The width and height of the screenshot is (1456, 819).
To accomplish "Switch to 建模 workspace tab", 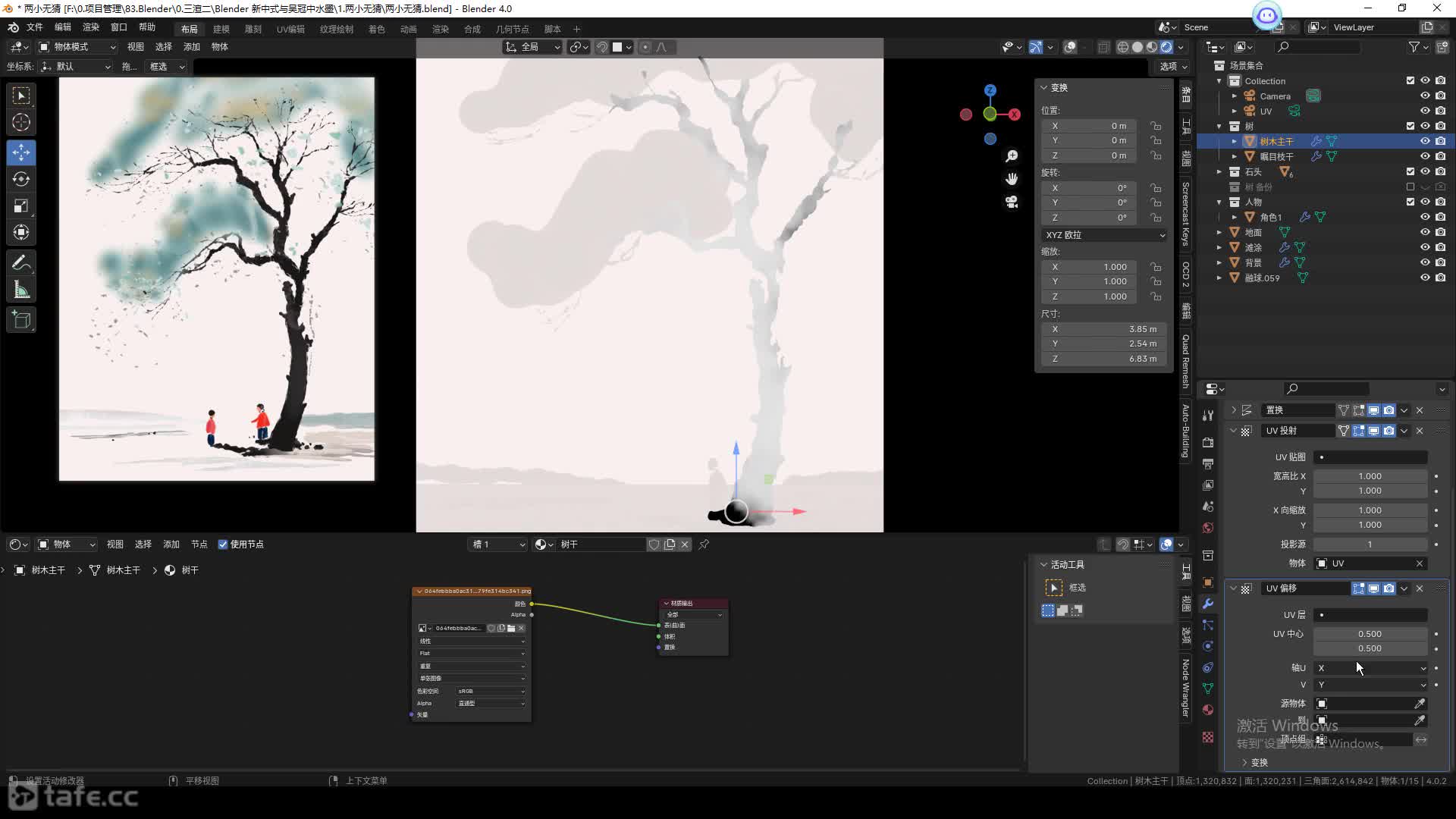I will point(221,29).
